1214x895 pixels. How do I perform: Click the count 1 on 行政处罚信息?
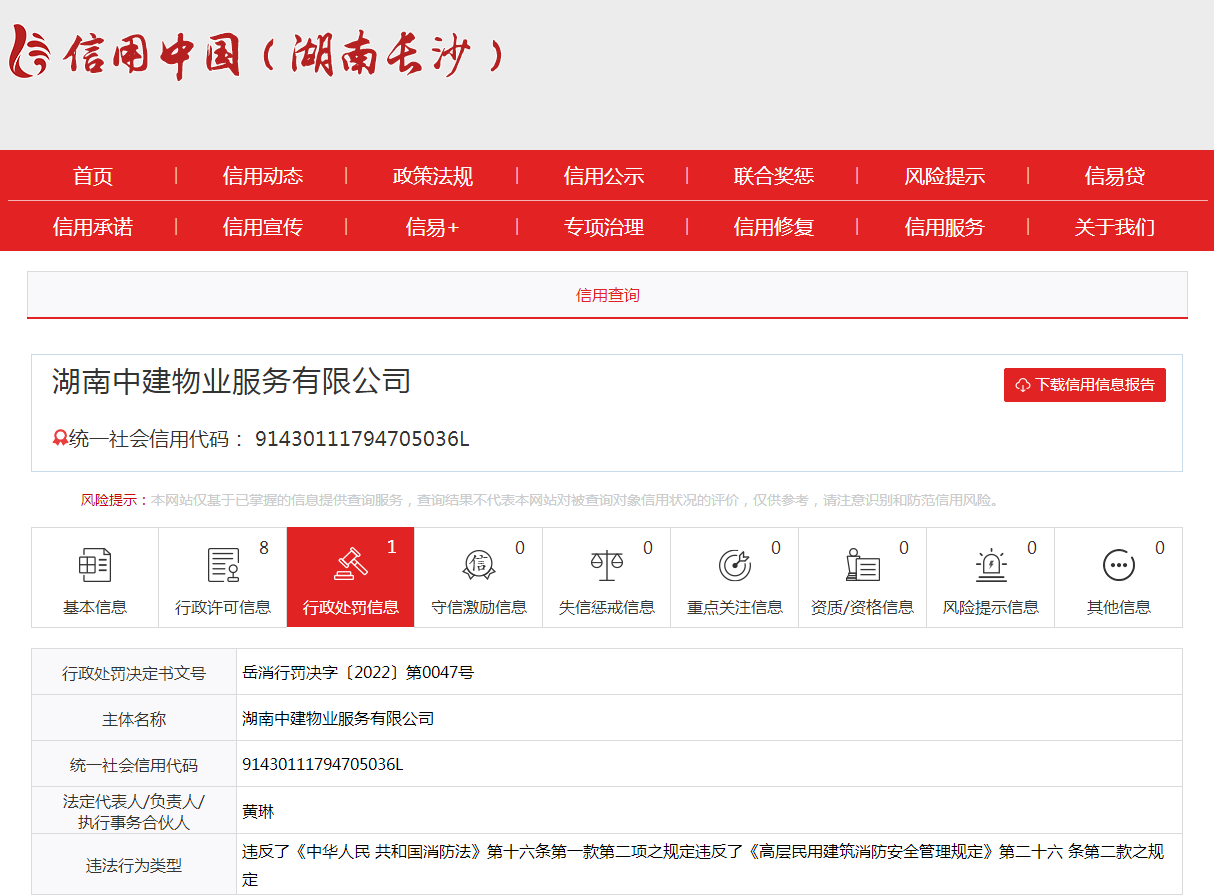click(x=392, y=548)
